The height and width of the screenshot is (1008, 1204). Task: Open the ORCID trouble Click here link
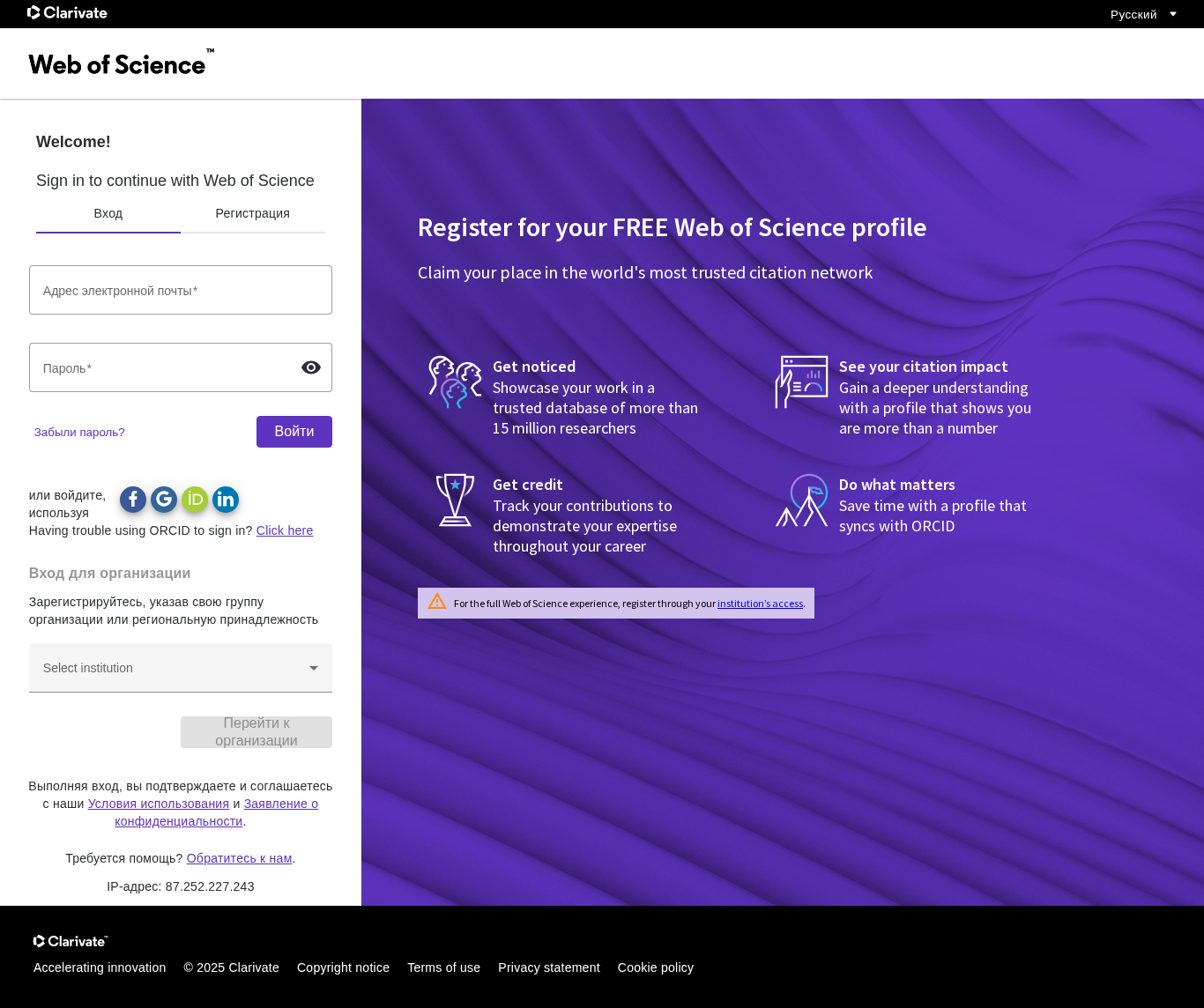(x=285, y=530)
